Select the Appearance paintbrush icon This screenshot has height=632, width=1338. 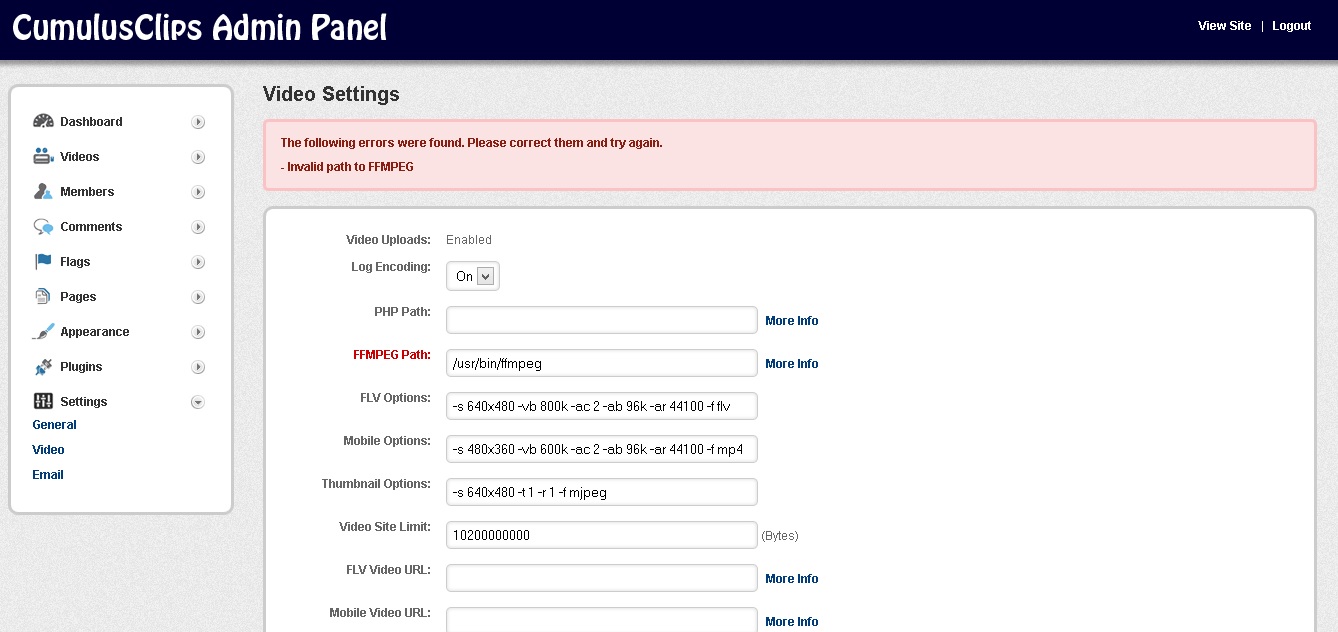pos(42,331)
